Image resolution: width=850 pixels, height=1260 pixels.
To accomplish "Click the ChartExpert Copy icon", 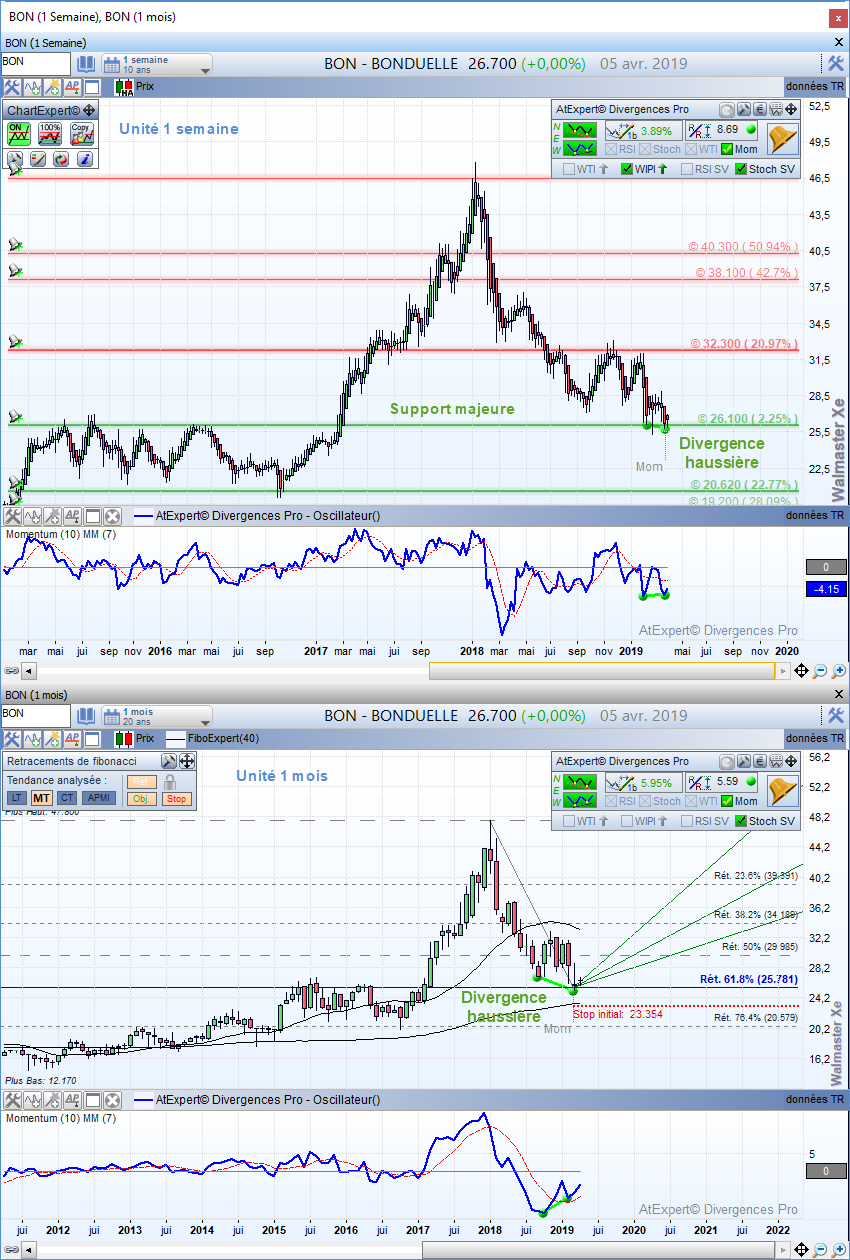I will tap(82, 134).
